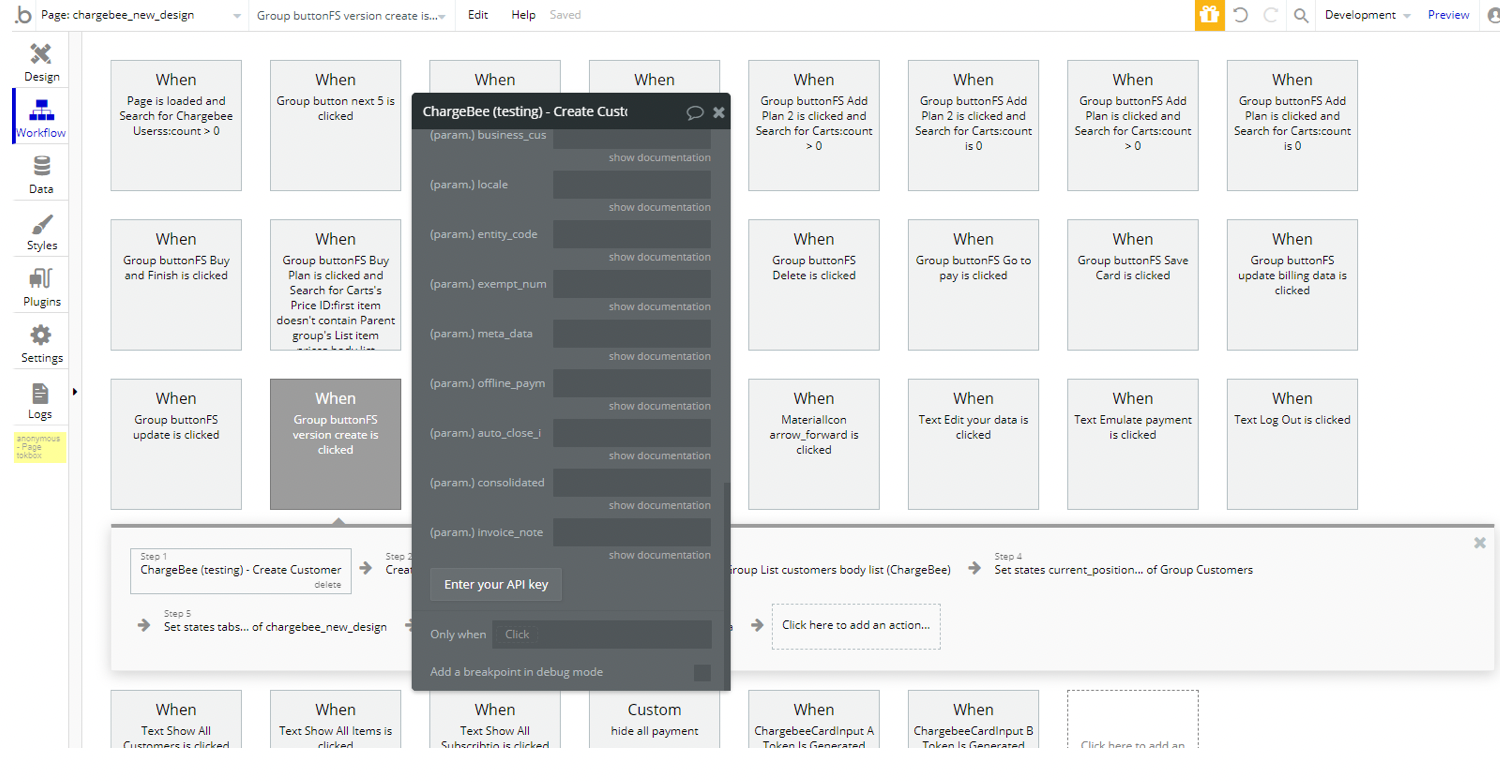Click the redo arrow icon
The height and width of the screenshot is (782, 1500).
[x=1271, y=15]
